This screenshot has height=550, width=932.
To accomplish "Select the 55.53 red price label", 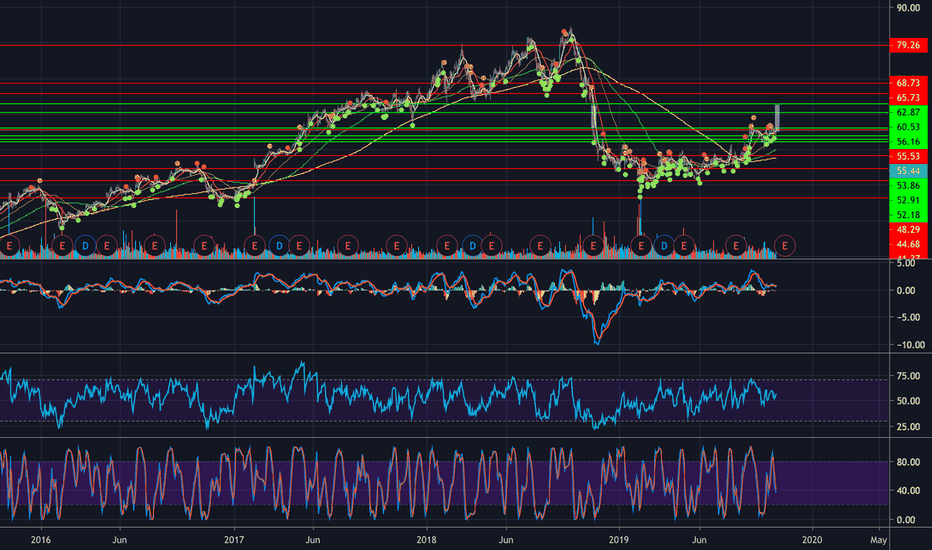I will point(908,156).
